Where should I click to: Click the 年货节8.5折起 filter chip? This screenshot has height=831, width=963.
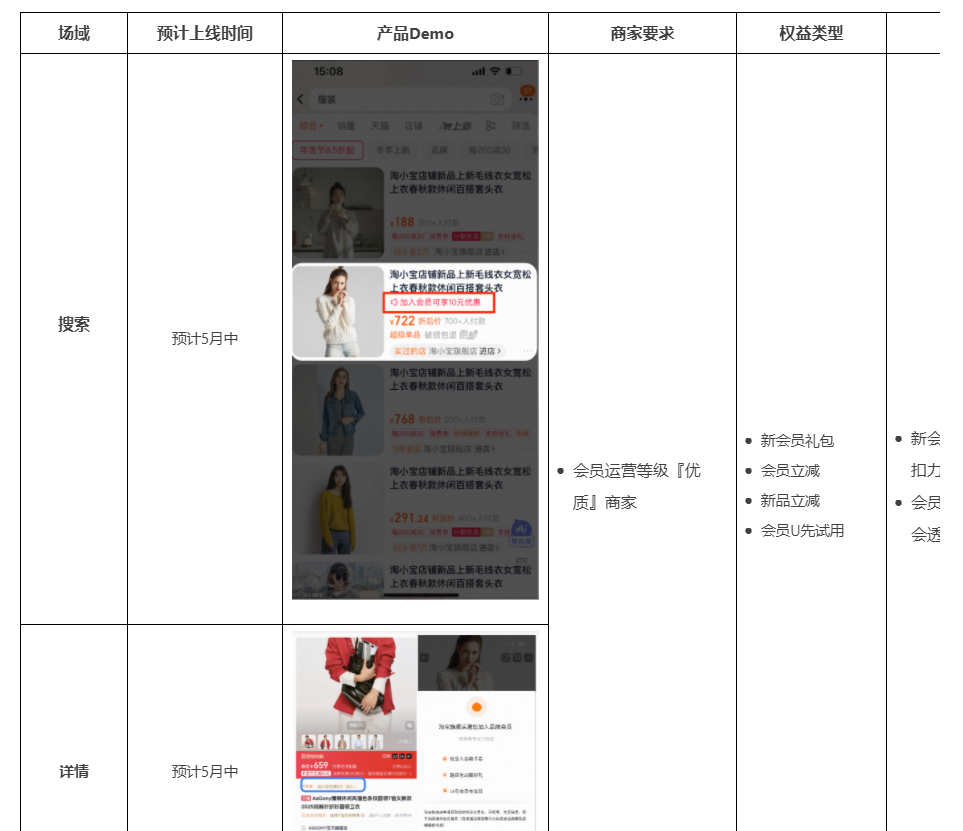(x=328, y=150)
